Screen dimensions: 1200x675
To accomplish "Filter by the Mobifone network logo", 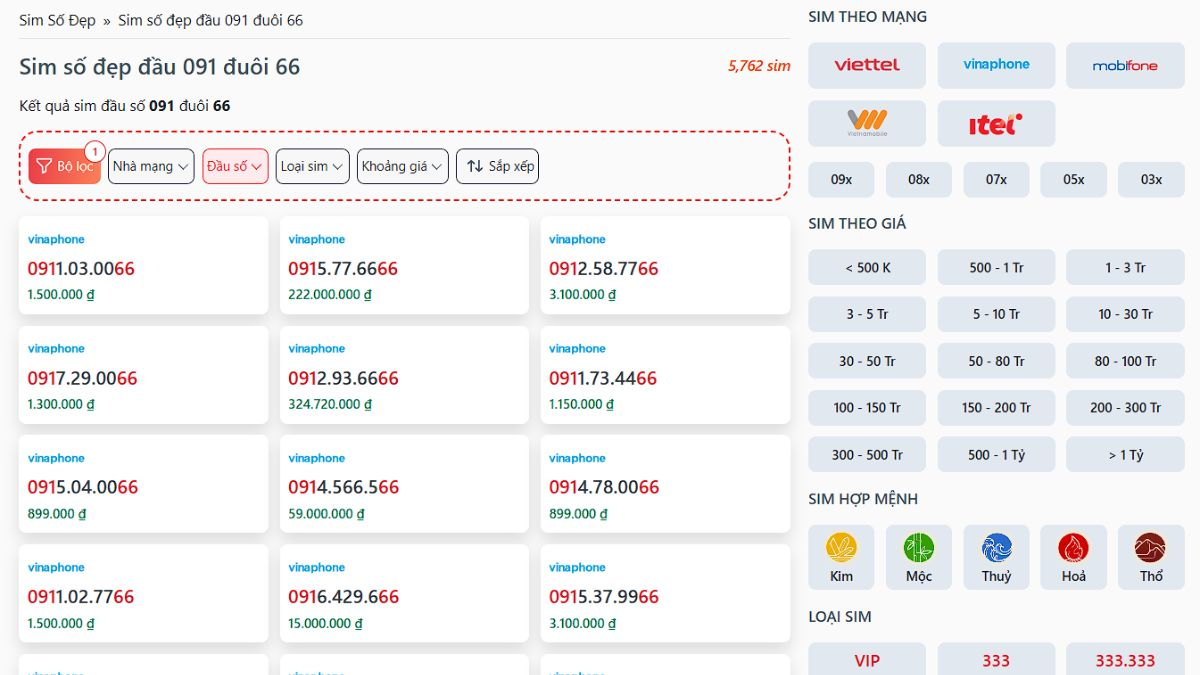I will coord(1125,65).
